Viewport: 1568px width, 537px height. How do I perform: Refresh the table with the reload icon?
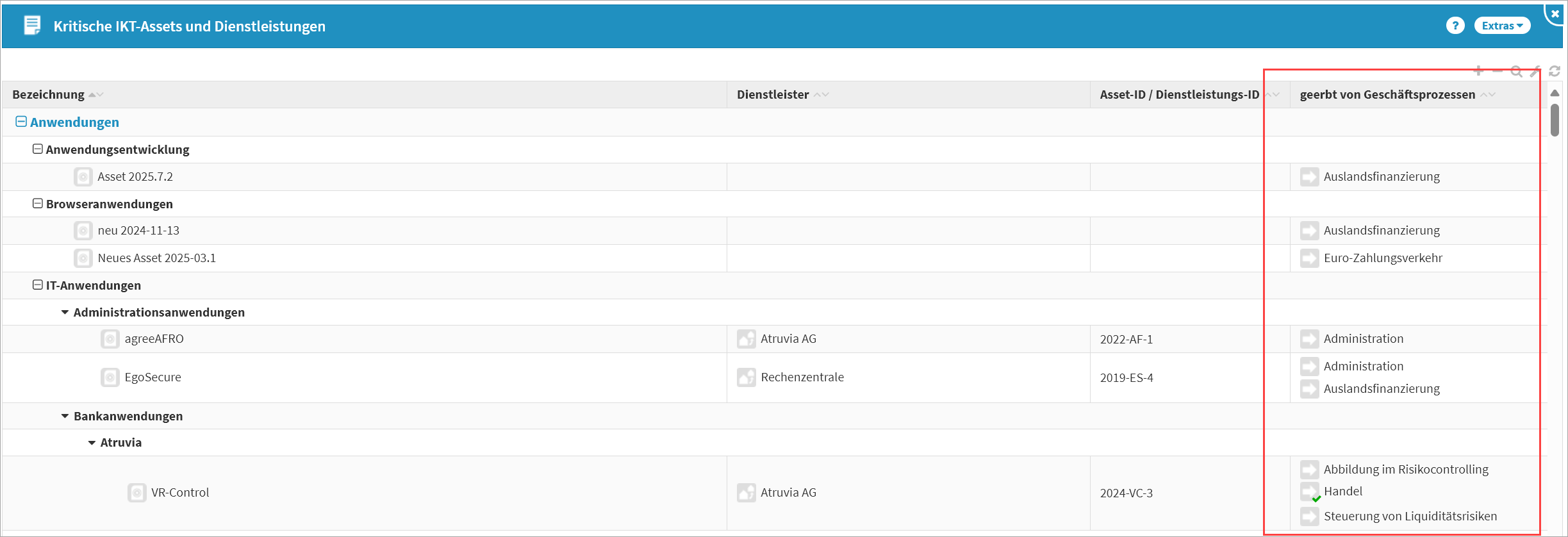pyautogui.click(x=1555, y=71)
